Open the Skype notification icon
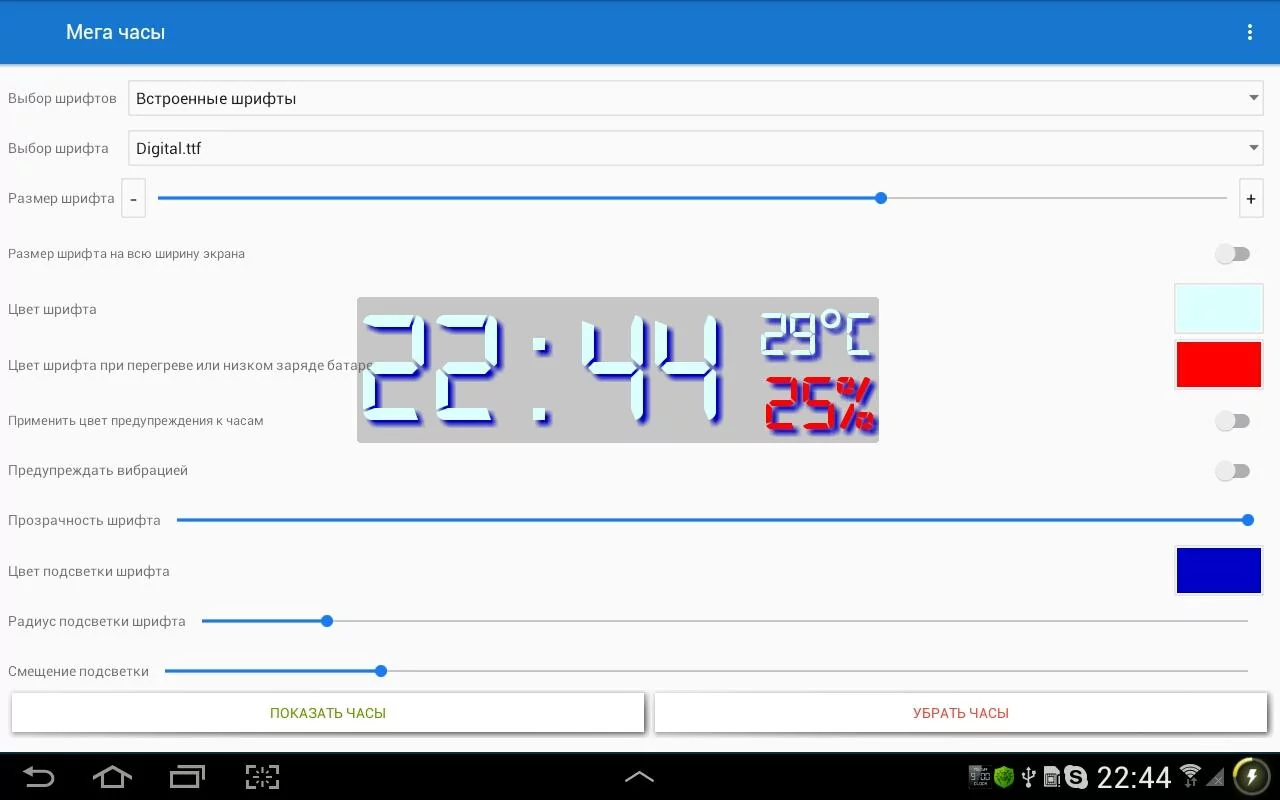Screen dimensions: 1280x800 [1076, 777]
